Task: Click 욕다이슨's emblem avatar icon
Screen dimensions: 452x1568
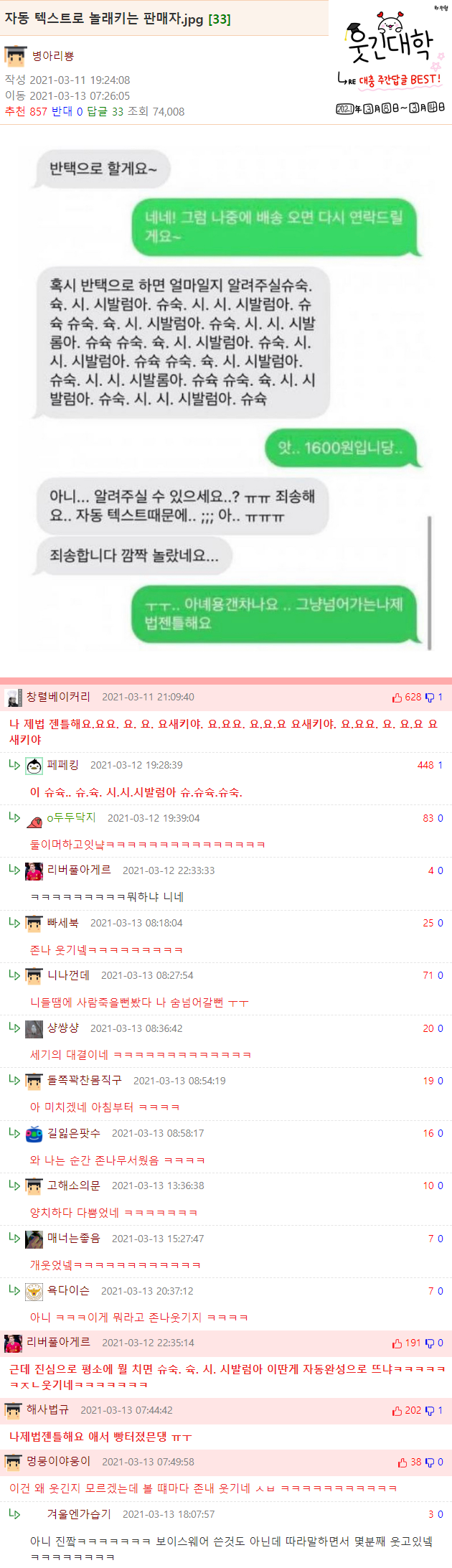Action: (34, 1292)
